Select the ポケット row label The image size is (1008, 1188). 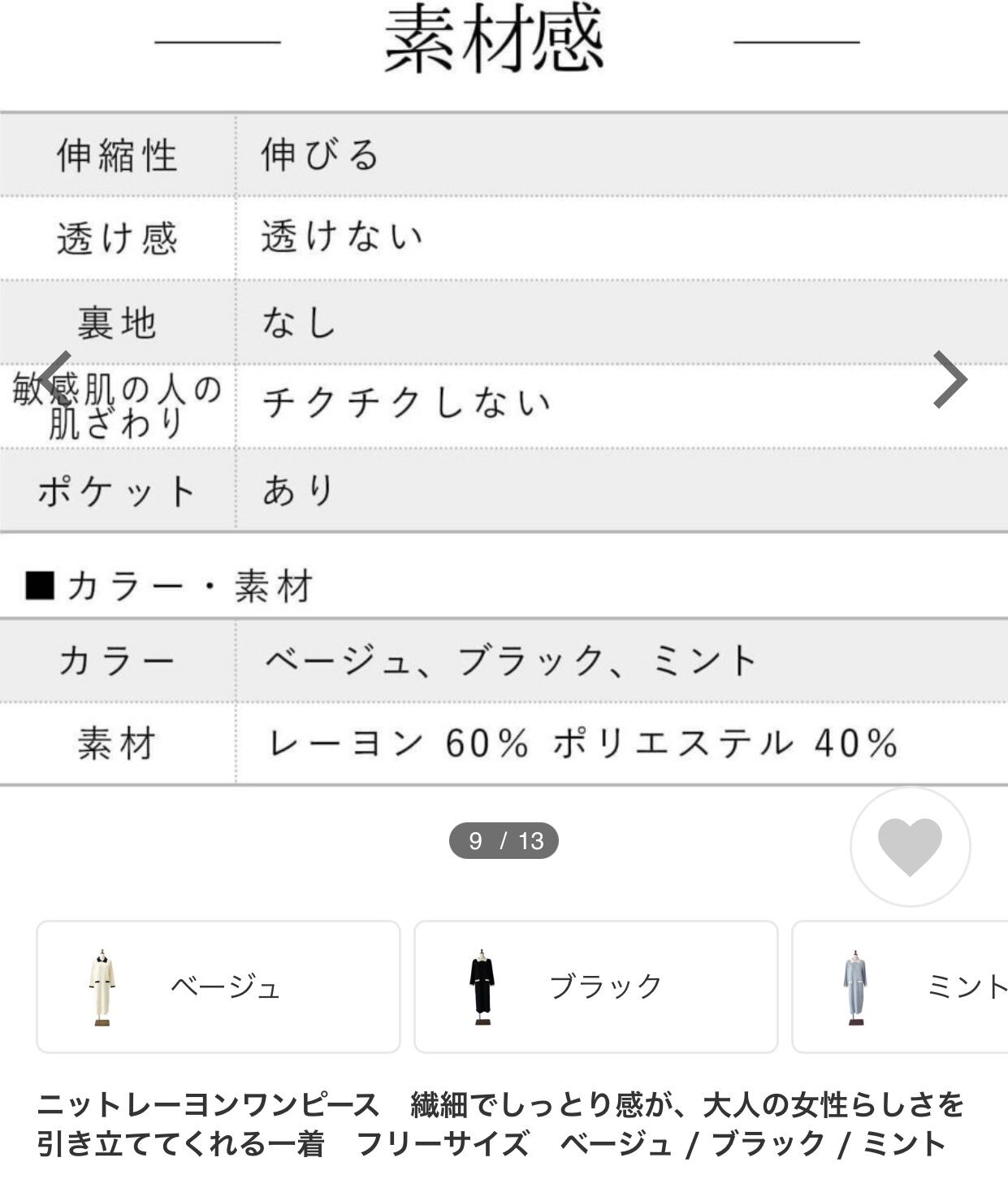tap(117, 491)
